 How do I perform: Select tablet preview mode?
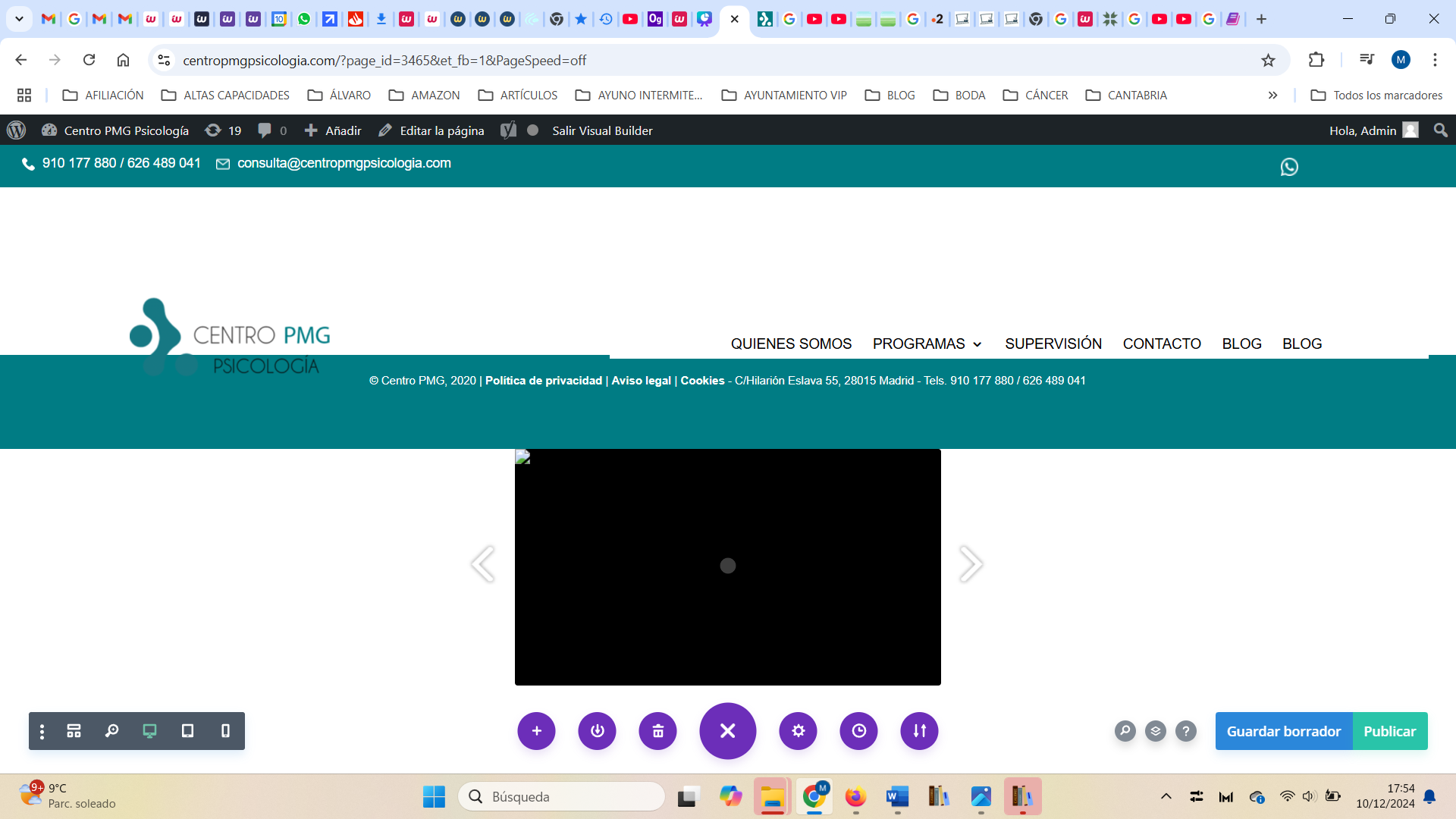pyautogui.click(x=187, y=731)
